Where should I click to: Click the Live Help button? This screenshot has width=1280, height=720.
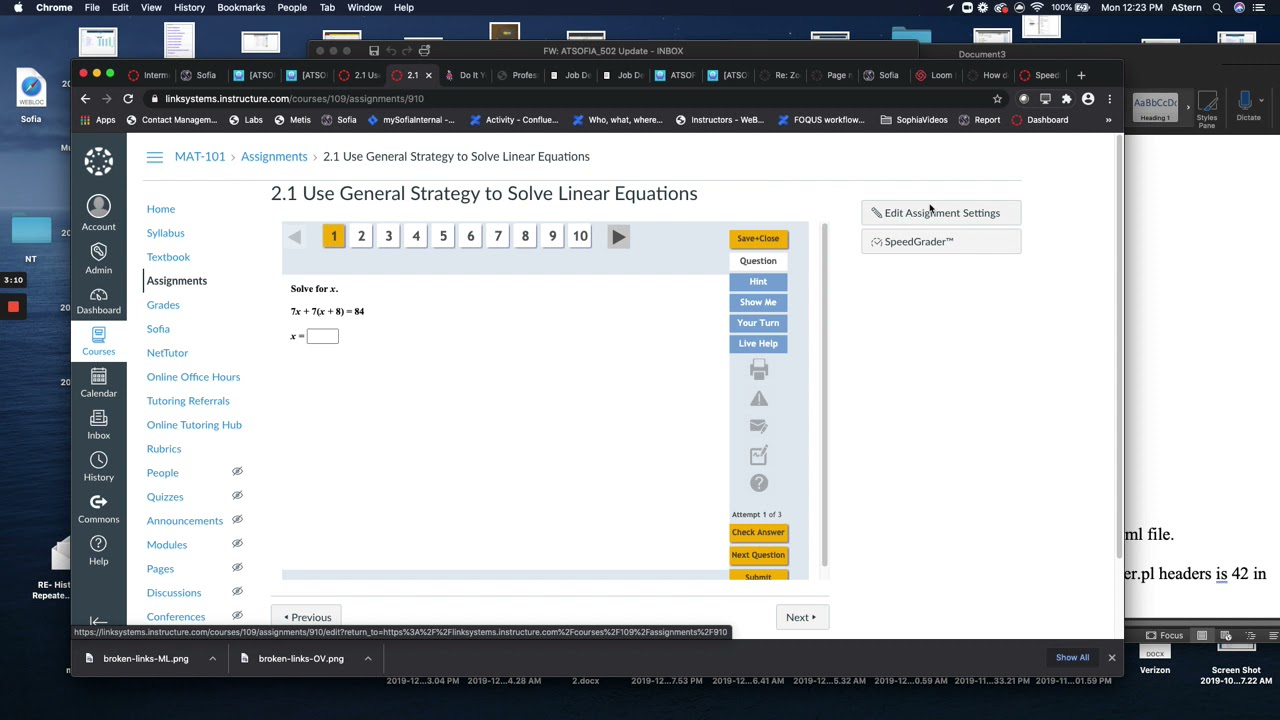758,344
